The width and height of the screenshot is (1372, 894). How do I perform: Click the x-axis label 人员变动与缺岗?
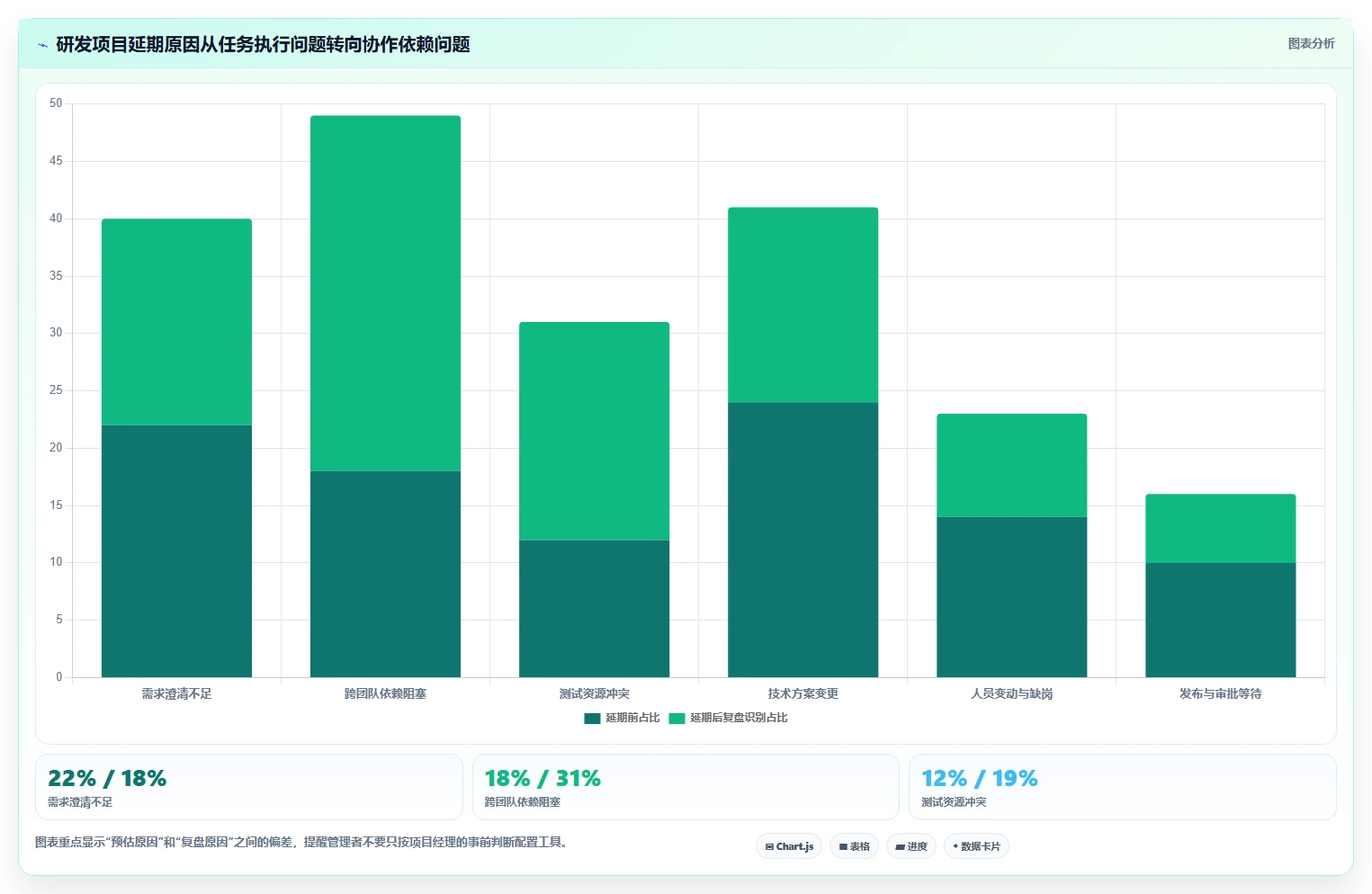point(1011,693)
